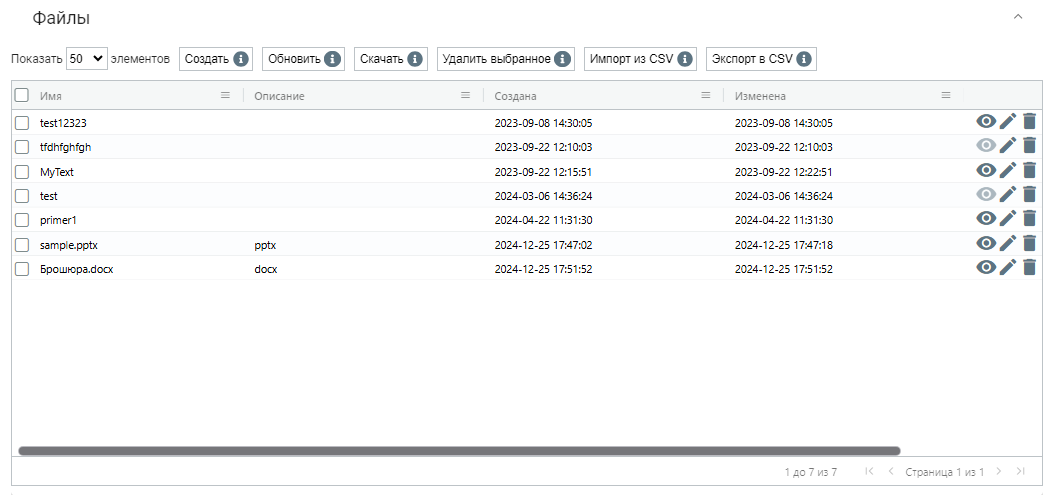Sort by the Изменена column header
Screen dimensions: 1052x496
[x=760, y=96]
